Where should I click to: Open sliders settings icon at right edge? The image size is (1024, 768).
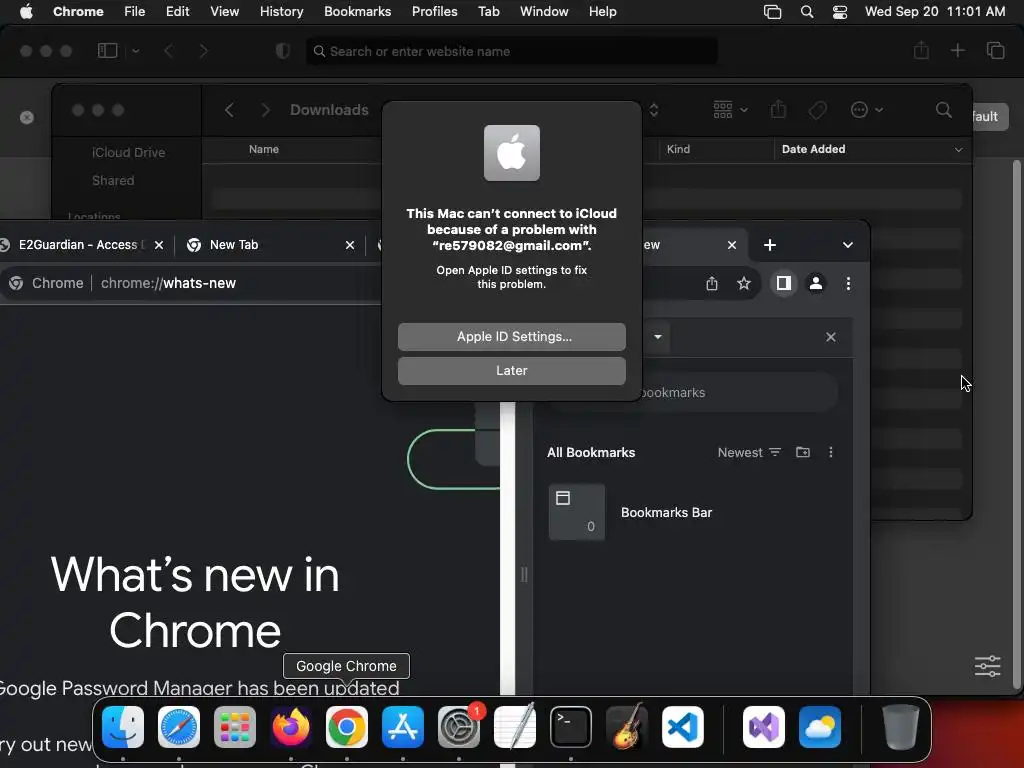pyautogui.click(x=987, y=666)
